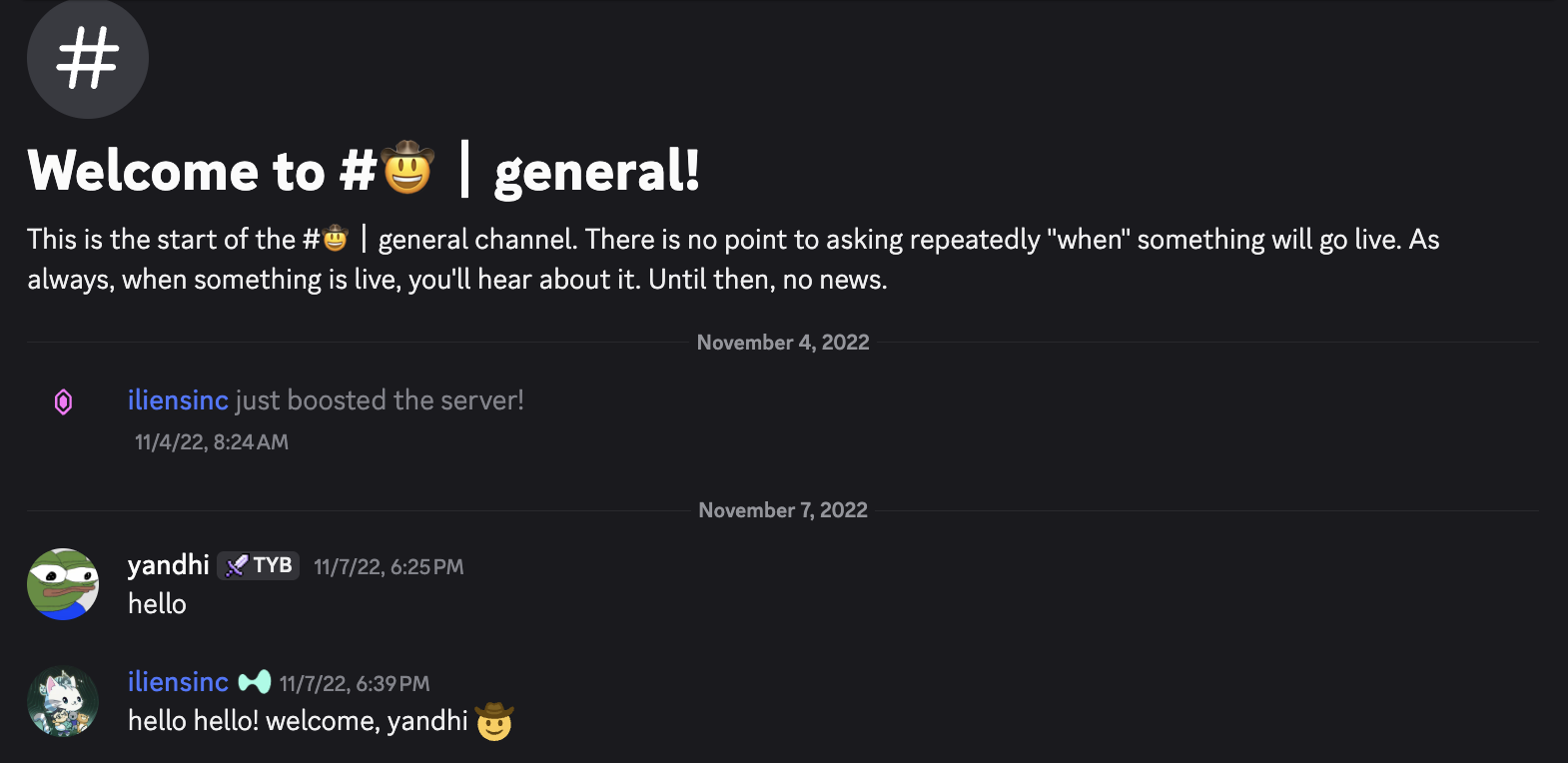This screenshot has height=763, width=1568.
Task: Click the 11/4/22, 8:24 AM boost timestamp
Action: (x=210, y=441)
